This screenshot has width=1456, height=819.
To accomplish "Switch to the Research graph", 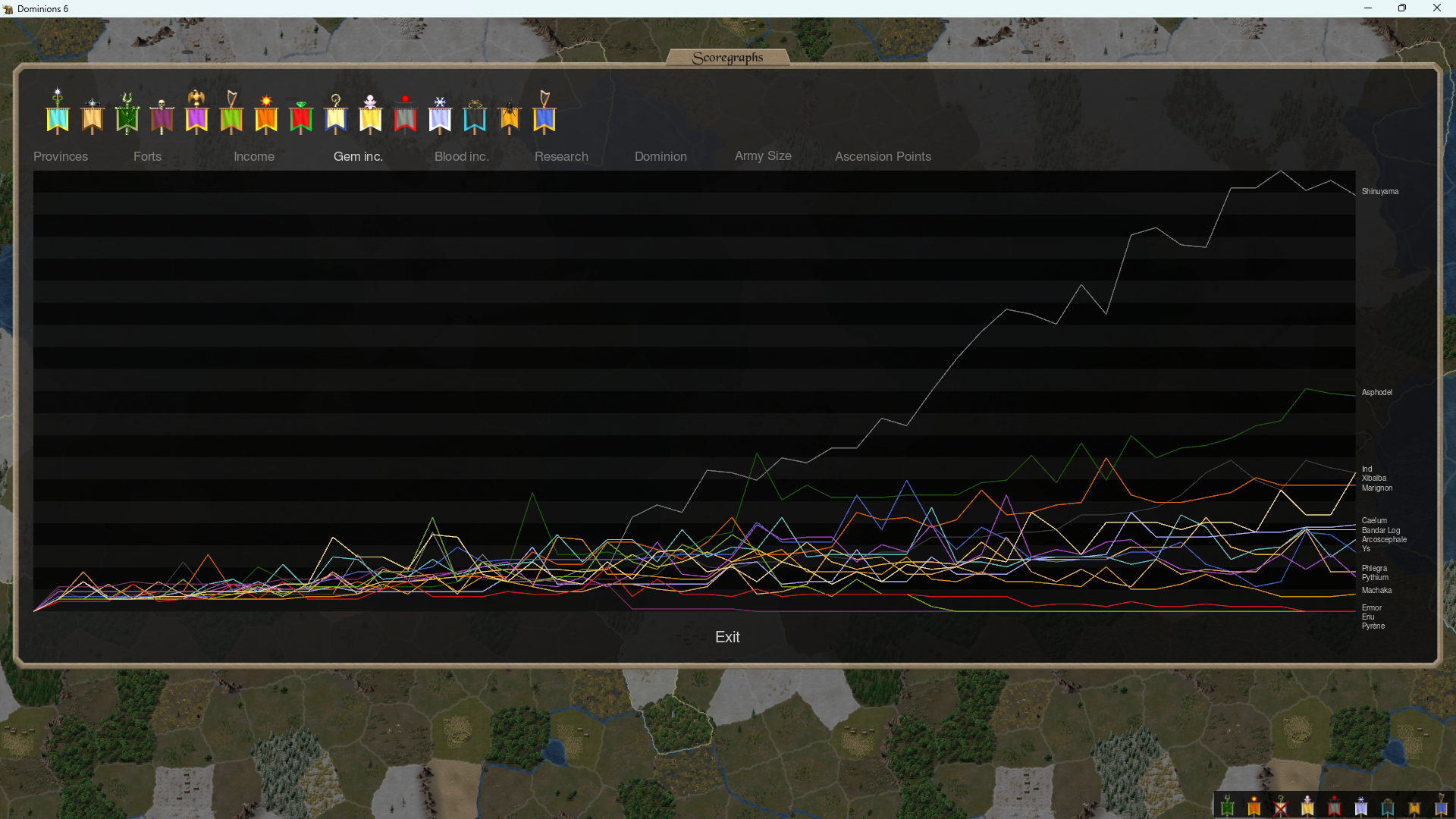I will [561, 156].
